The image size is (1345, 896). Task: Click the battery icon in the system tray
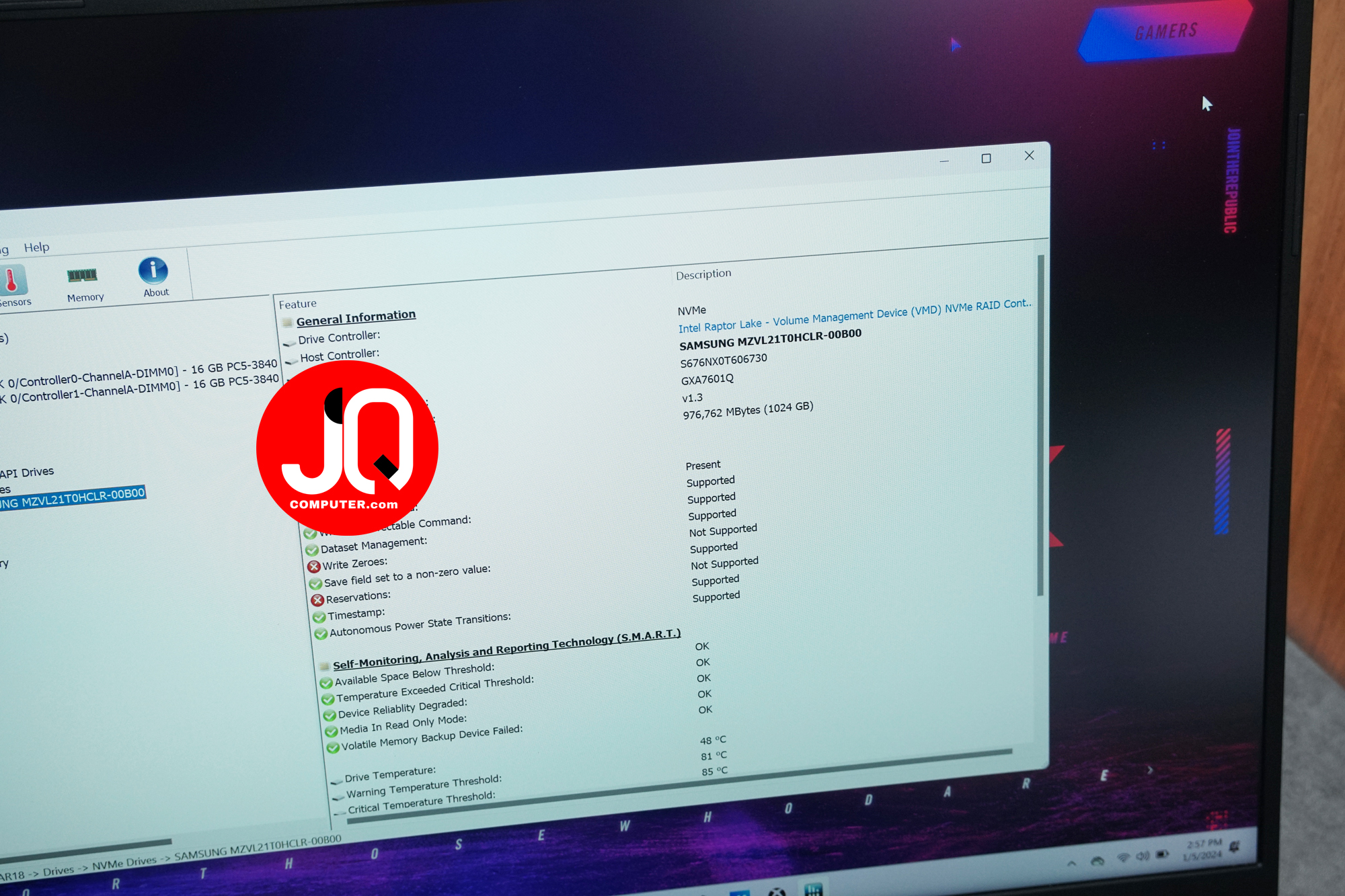click(x=1163, y=854)
